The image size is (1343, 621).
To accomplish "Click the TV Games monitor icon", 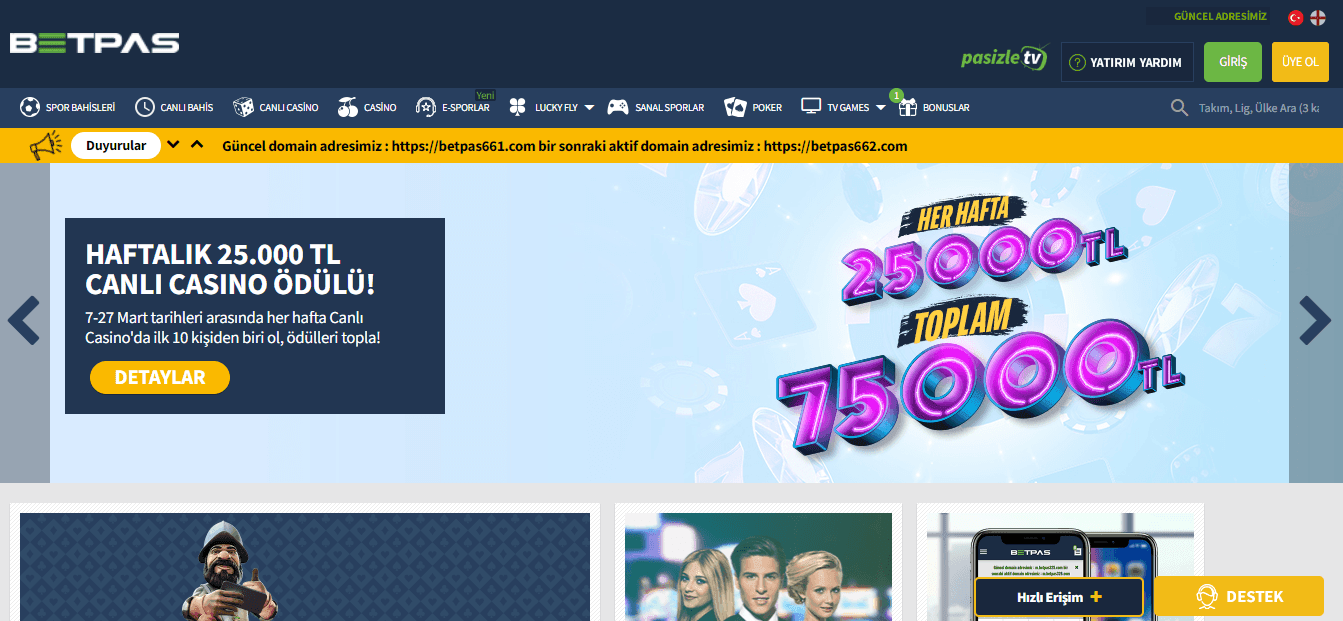I will click(811, 106).
